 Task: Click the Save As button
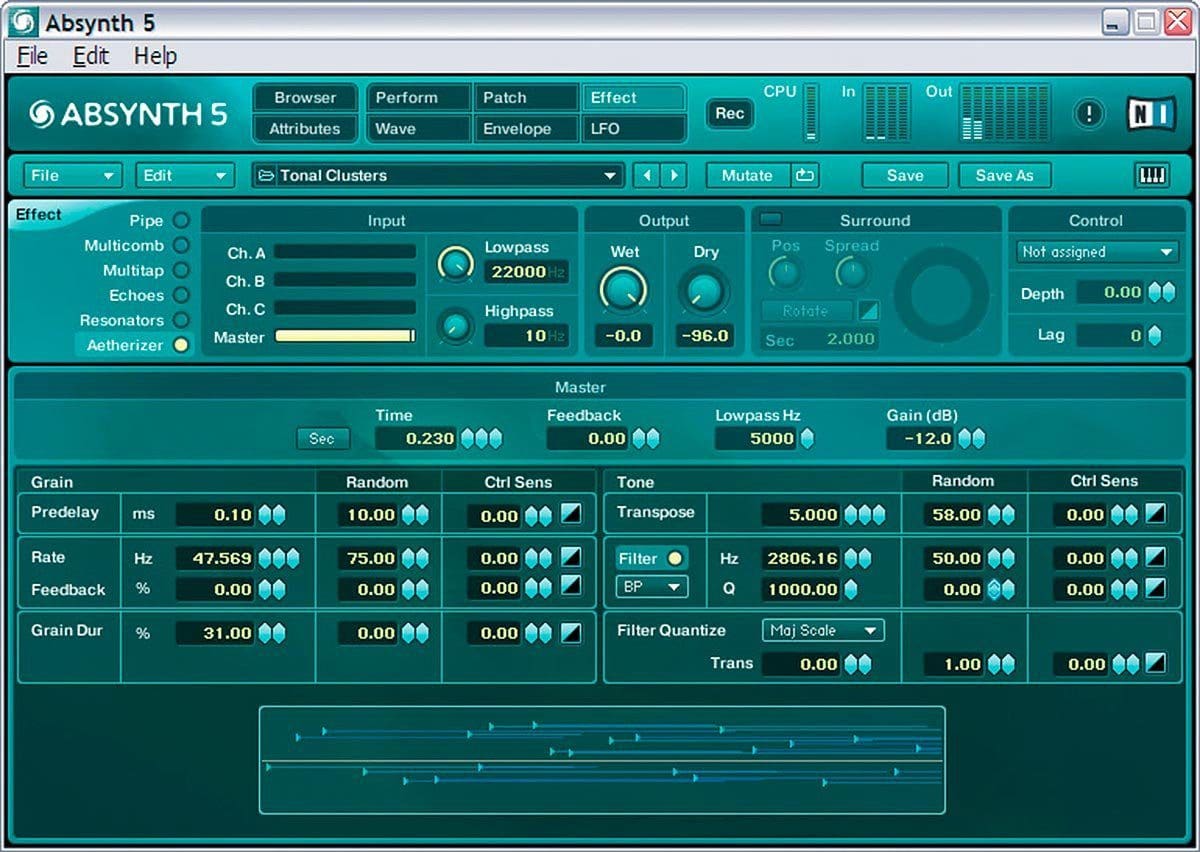[x=1004, y=175]
